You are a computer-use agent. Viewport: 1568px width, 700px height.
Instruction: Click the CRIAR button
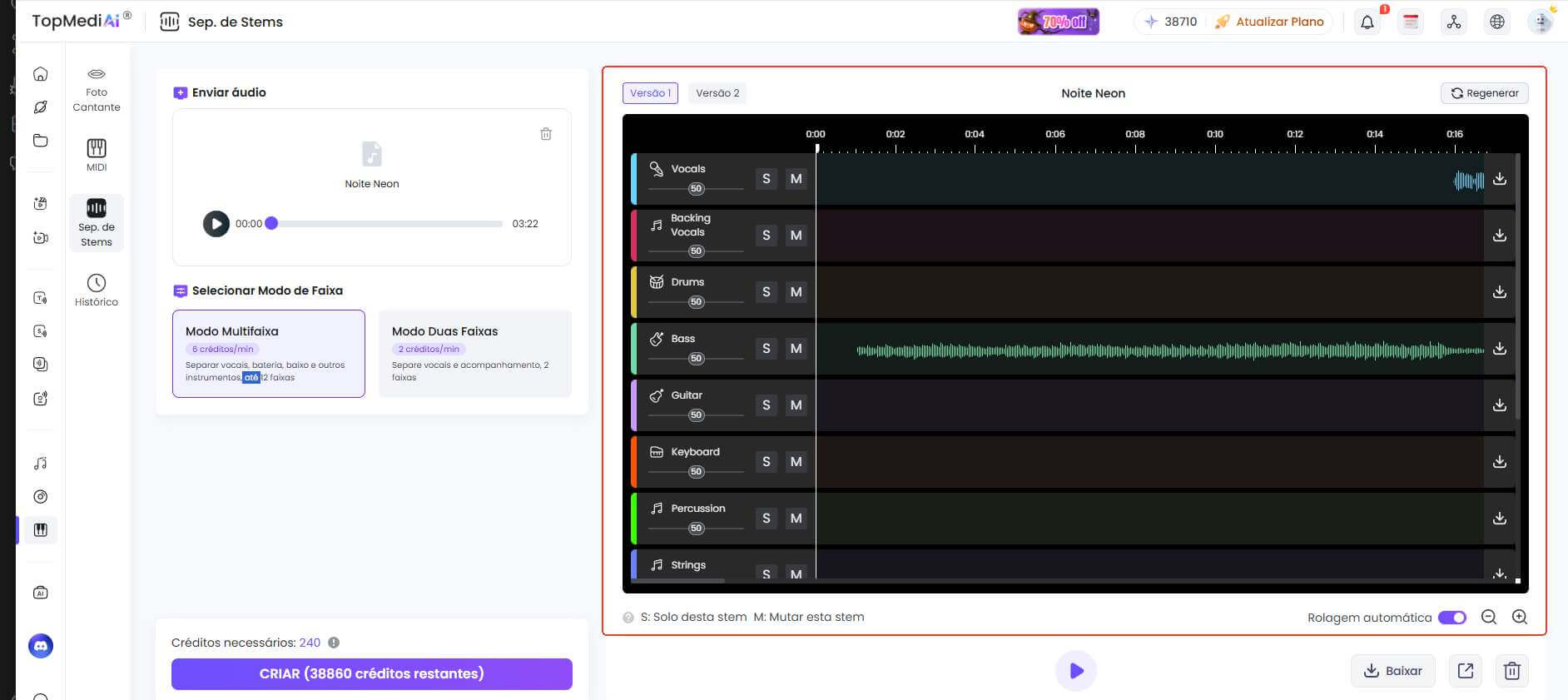[371, 673]
